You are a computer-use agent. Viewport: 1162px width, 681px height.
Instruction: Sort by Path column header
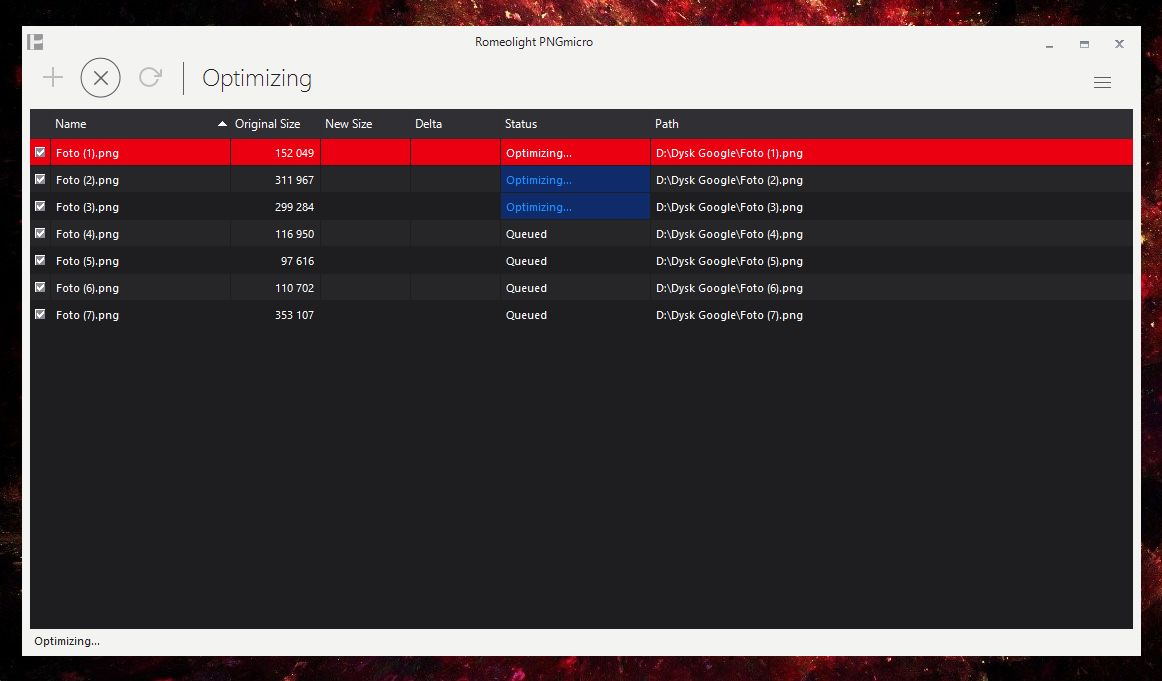[667, 124]
